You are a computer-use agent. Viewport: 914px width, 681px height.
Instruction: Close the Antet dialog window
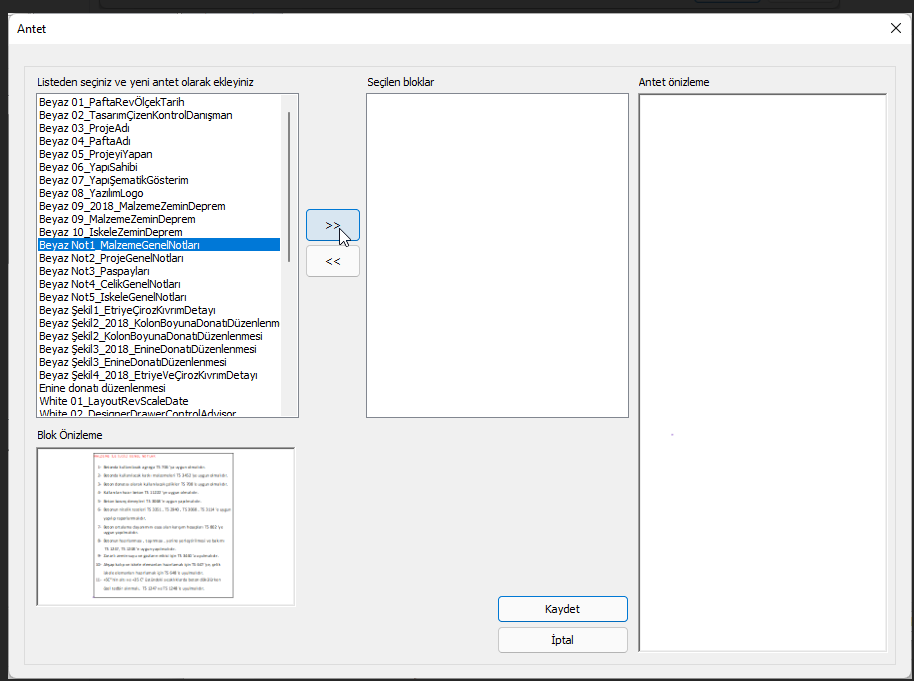[x=895, y=28]
